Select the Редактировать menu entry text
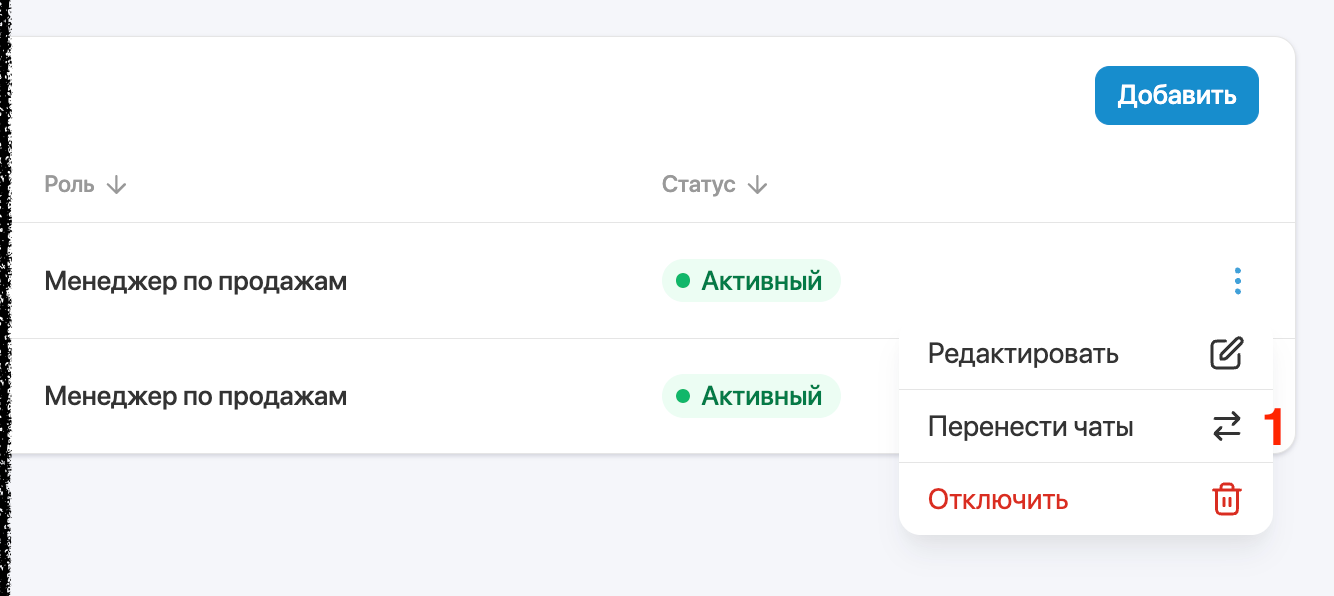This screenshot has width=1334, height=596. pos(1023,354)
